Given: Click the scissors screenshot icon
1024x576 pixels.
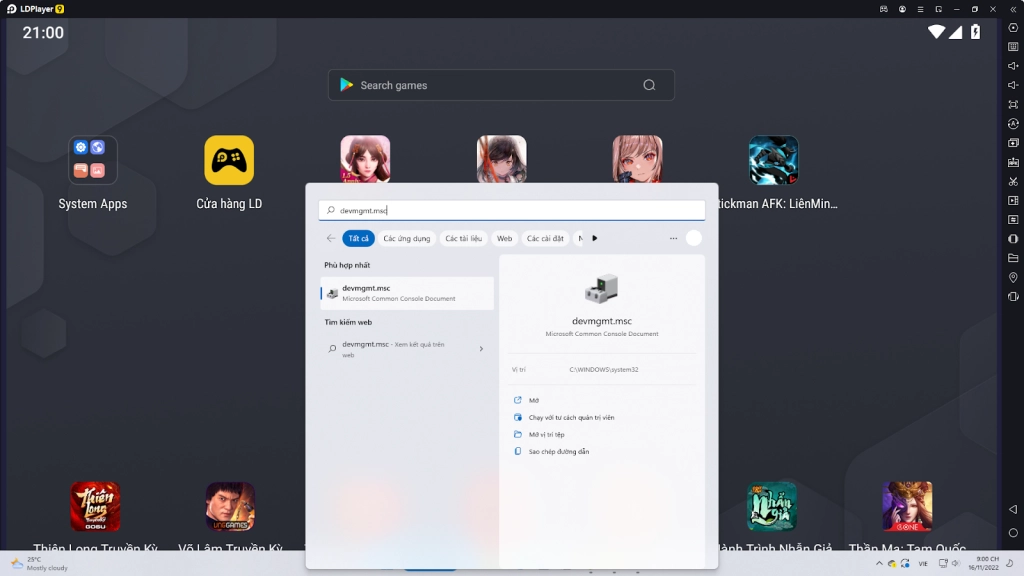Looking at the screenshot, I should tap(1013, 182).
